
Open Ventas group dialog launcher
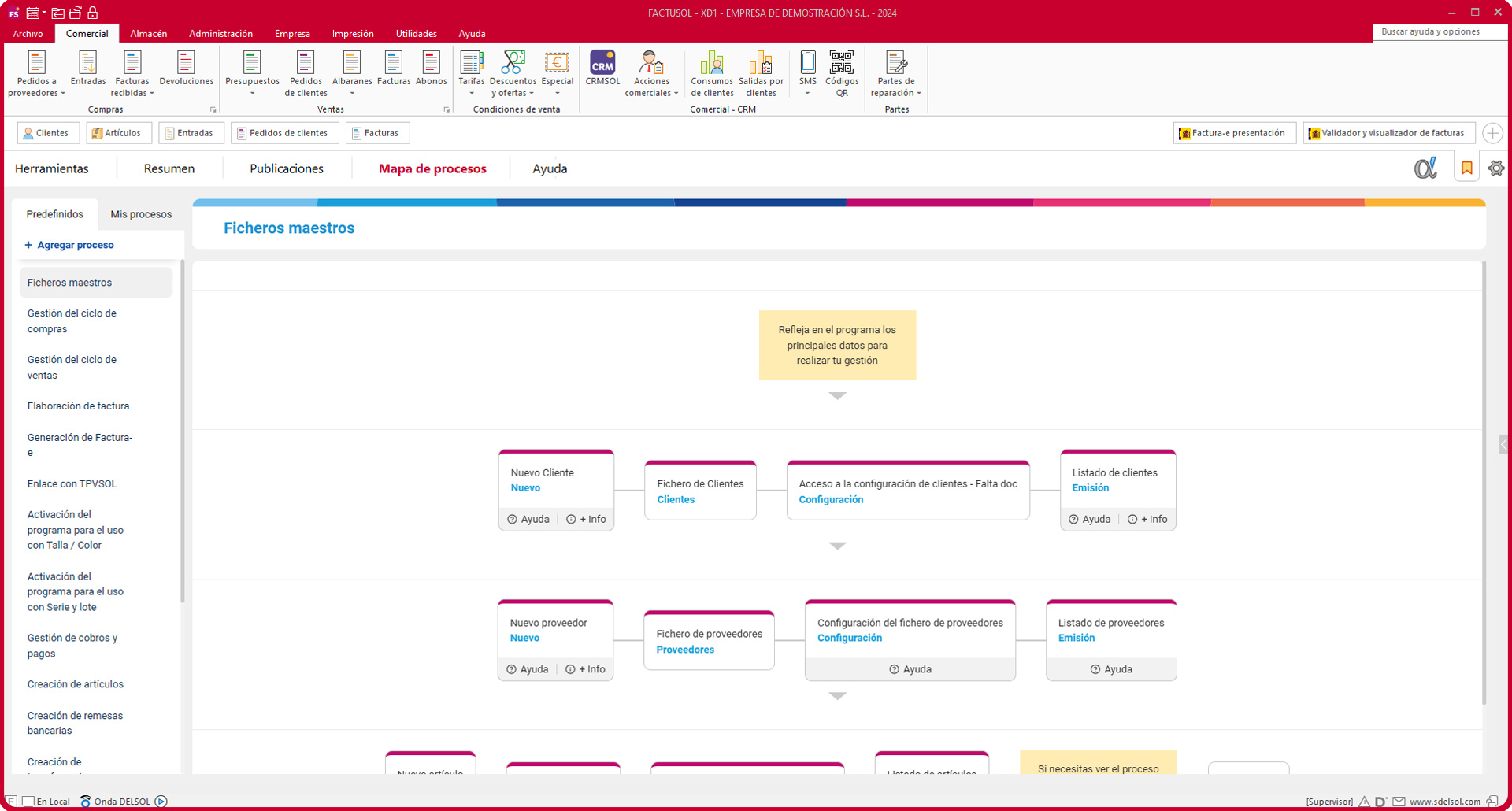[x=447, y=109]
